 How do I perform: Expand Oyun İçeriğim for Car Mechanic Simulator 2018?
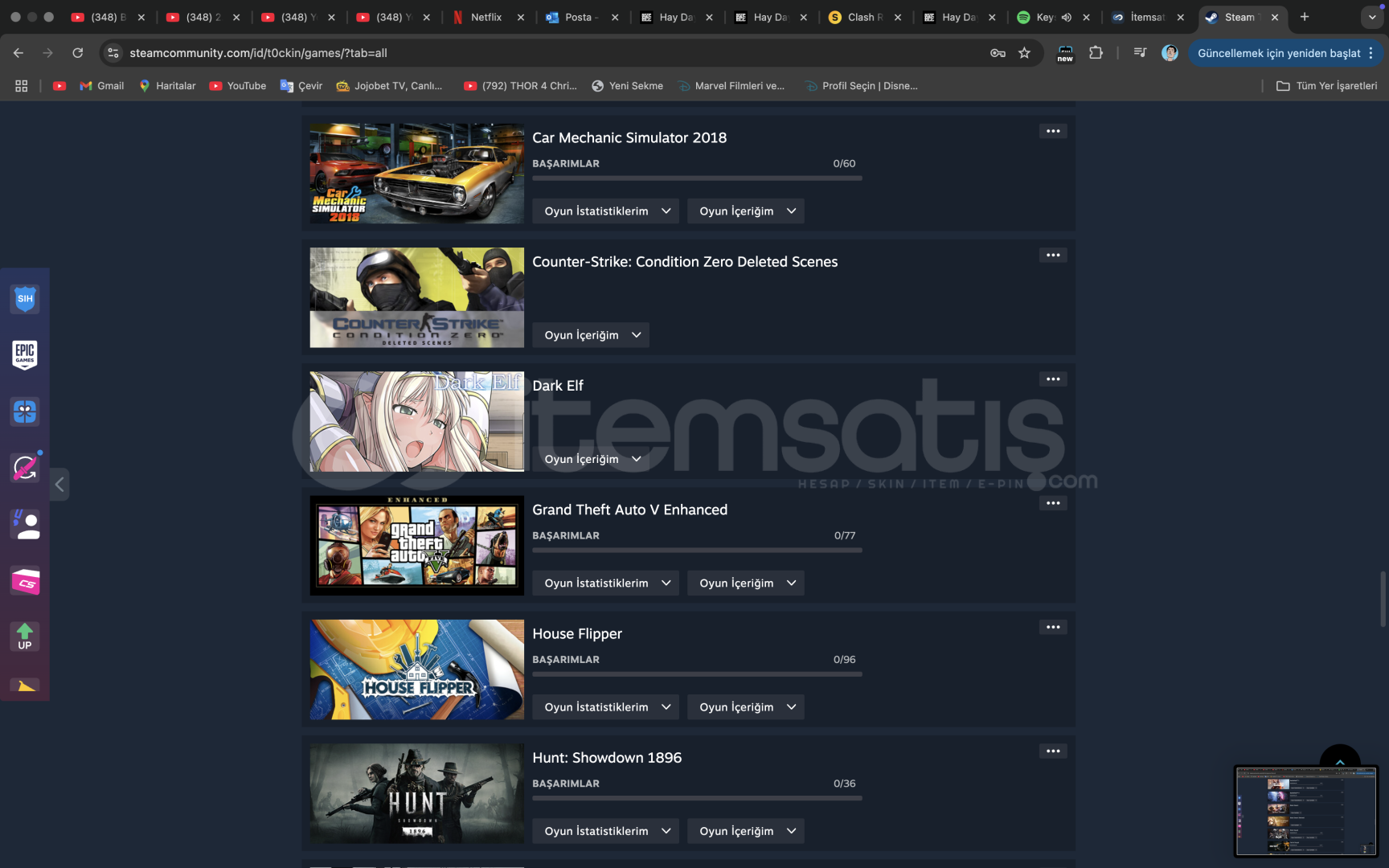(746, 211)
